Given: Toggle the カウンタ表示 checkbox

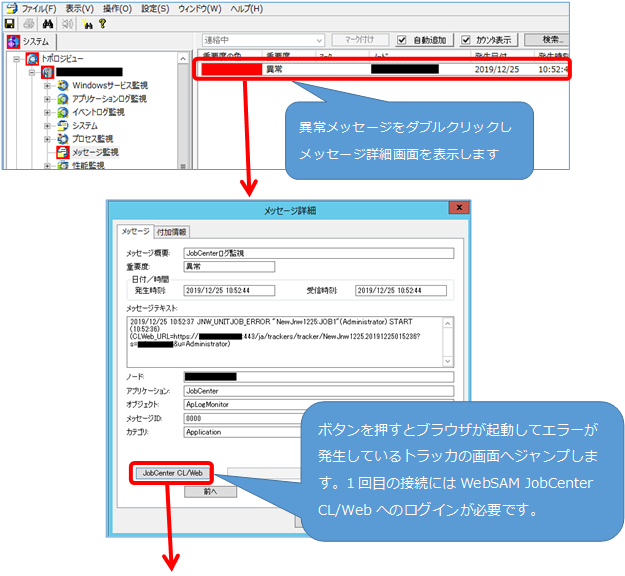Looking at the screenshot, I should pyautogui.click(x=467, y=40).
